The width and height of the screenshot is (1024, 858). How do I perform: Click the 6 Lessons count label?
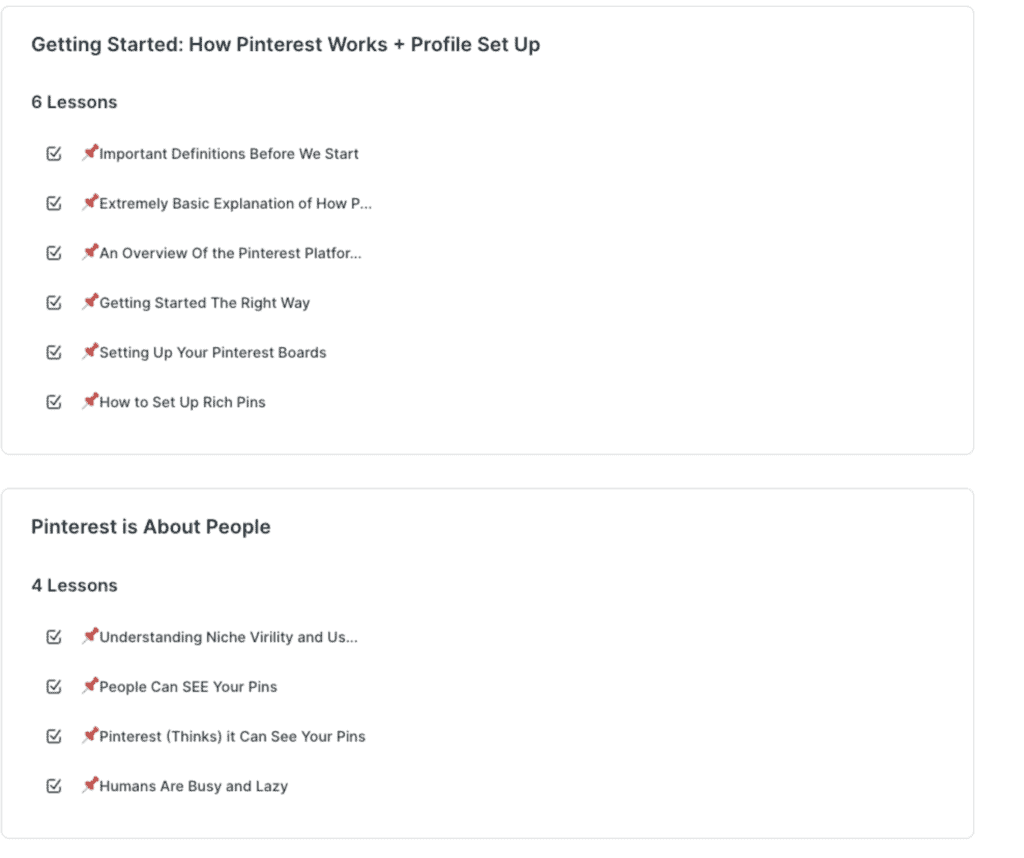click(x=74, y=102)
